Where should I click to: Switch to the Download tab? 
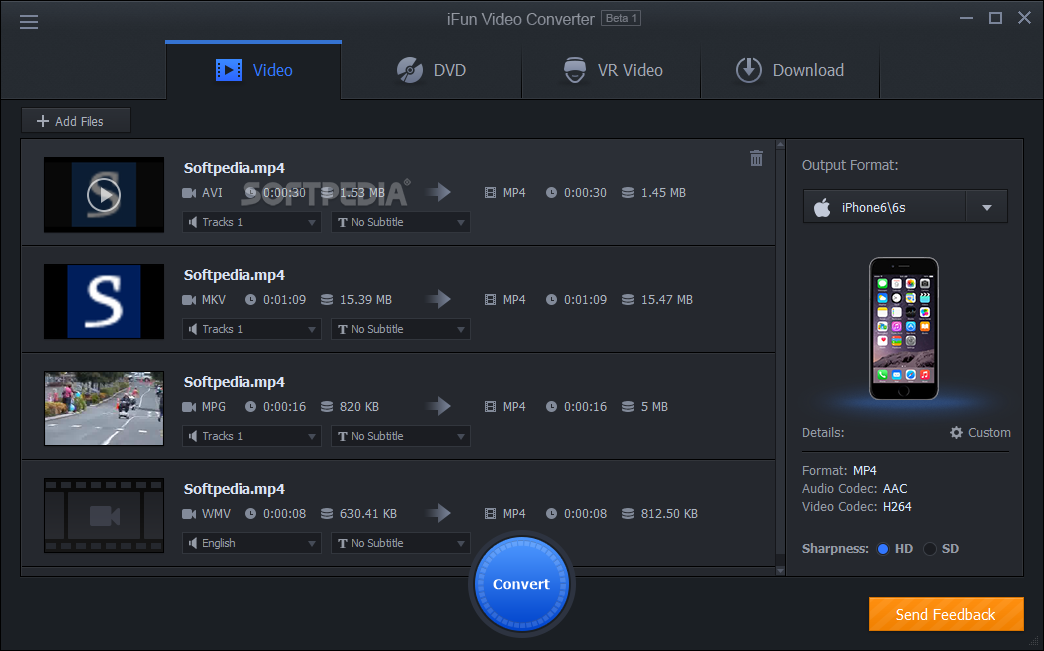pyautogui.click(x=790, y=70)
